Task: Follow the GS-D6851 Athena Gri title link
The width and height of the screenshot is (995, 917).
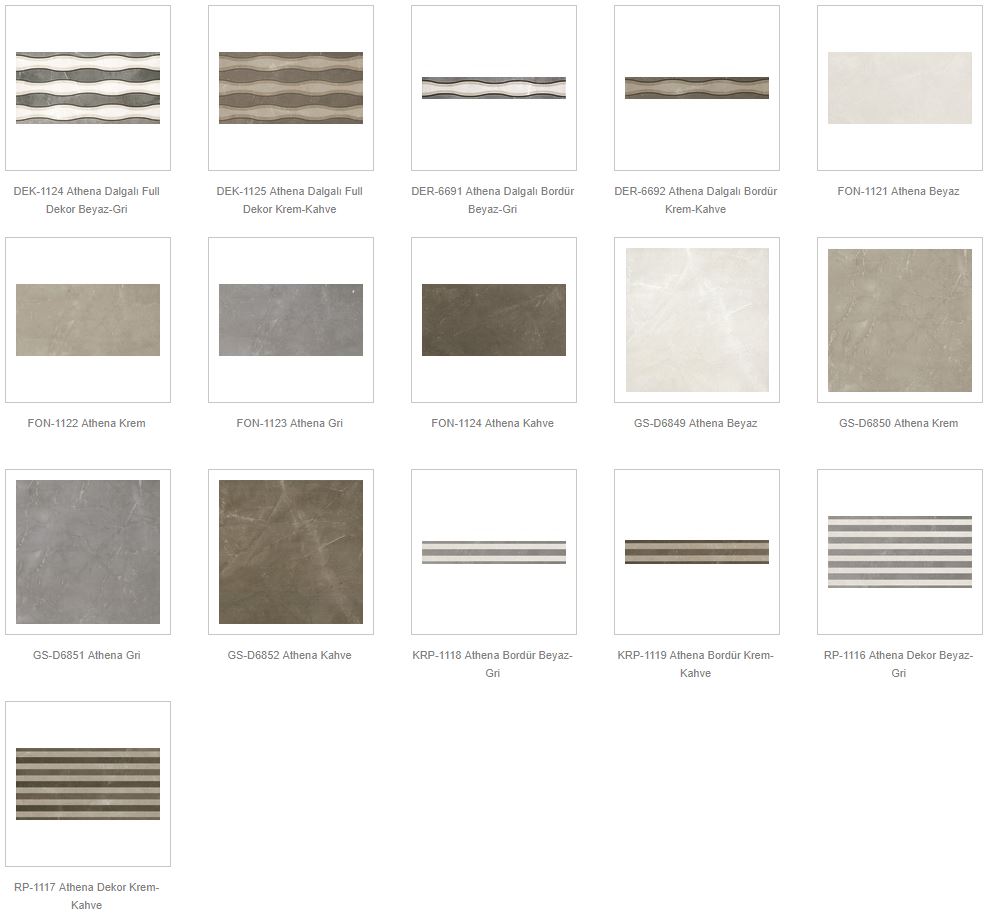Action: click(86, 655)
